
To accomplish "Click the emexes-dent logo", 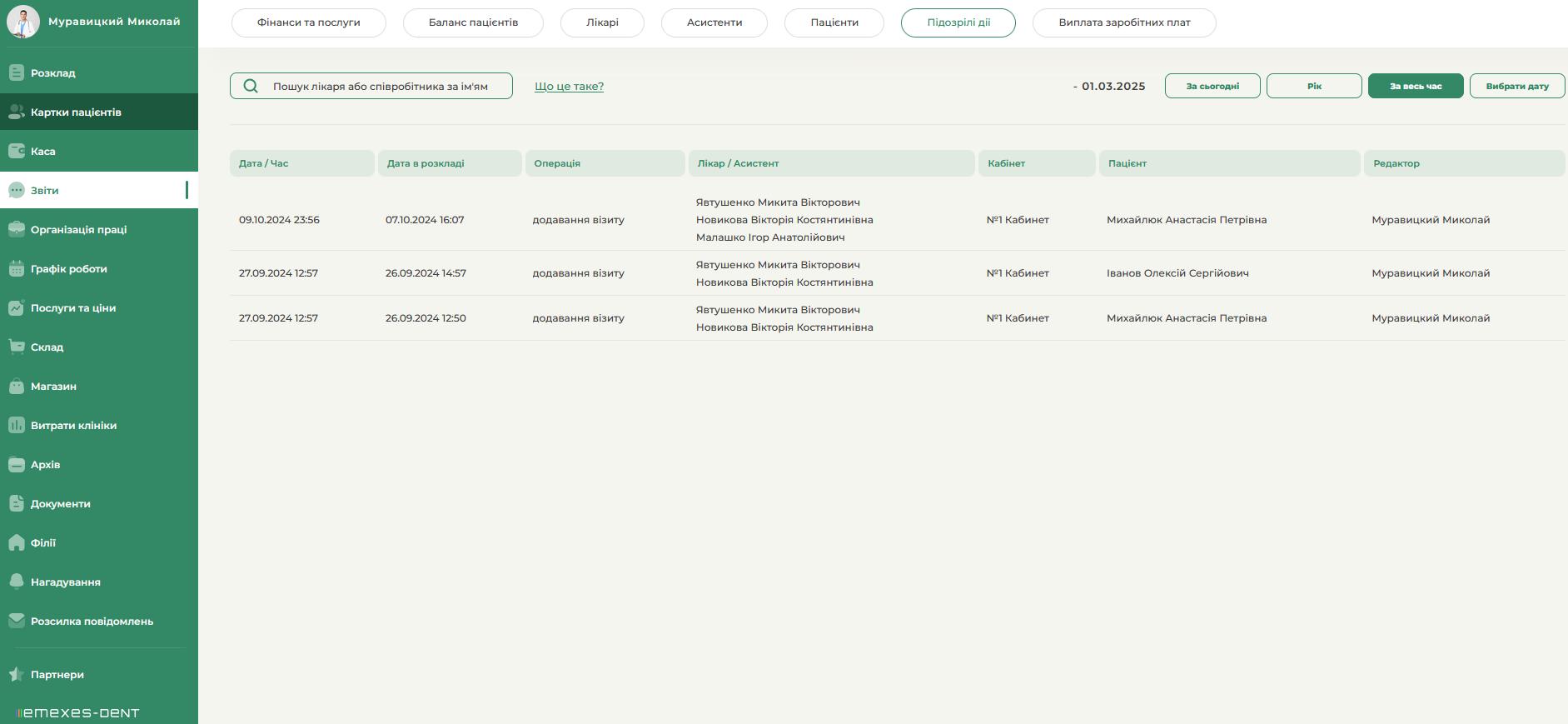I will tap(77, 713).
